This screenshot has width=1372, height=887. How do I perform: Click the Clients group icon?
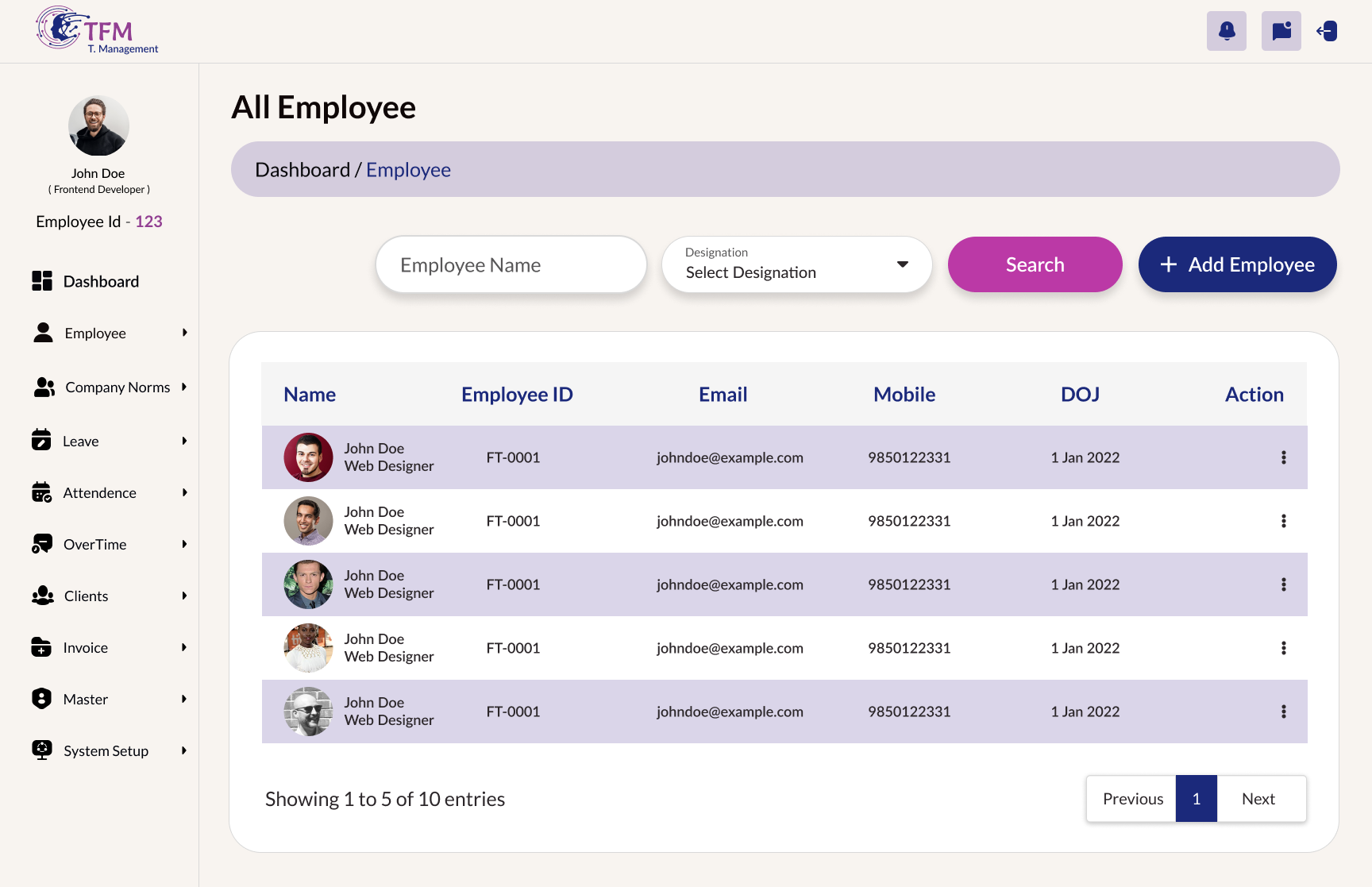pos(43,596)
